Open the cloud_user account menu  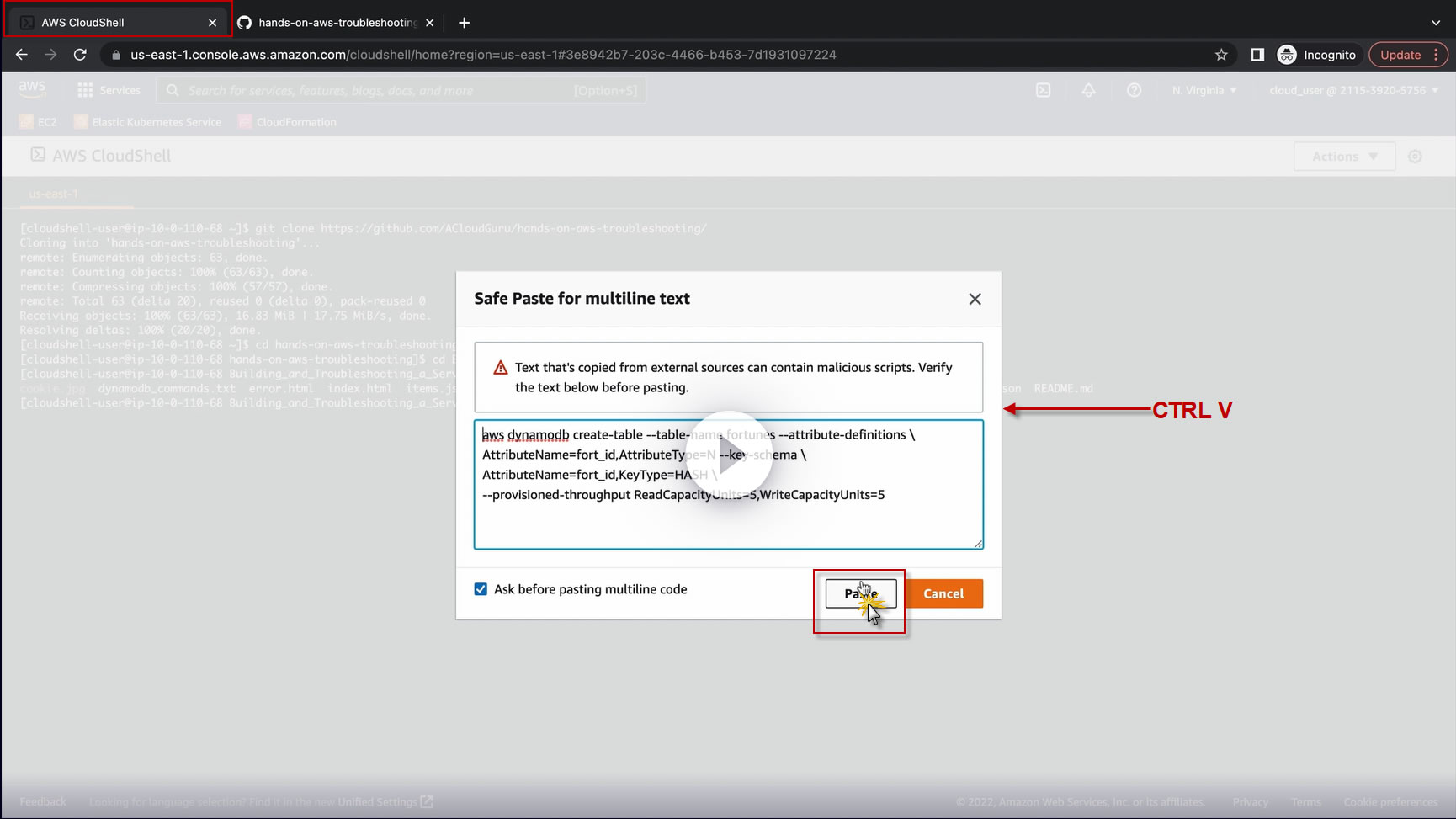tap(1354, 90)
